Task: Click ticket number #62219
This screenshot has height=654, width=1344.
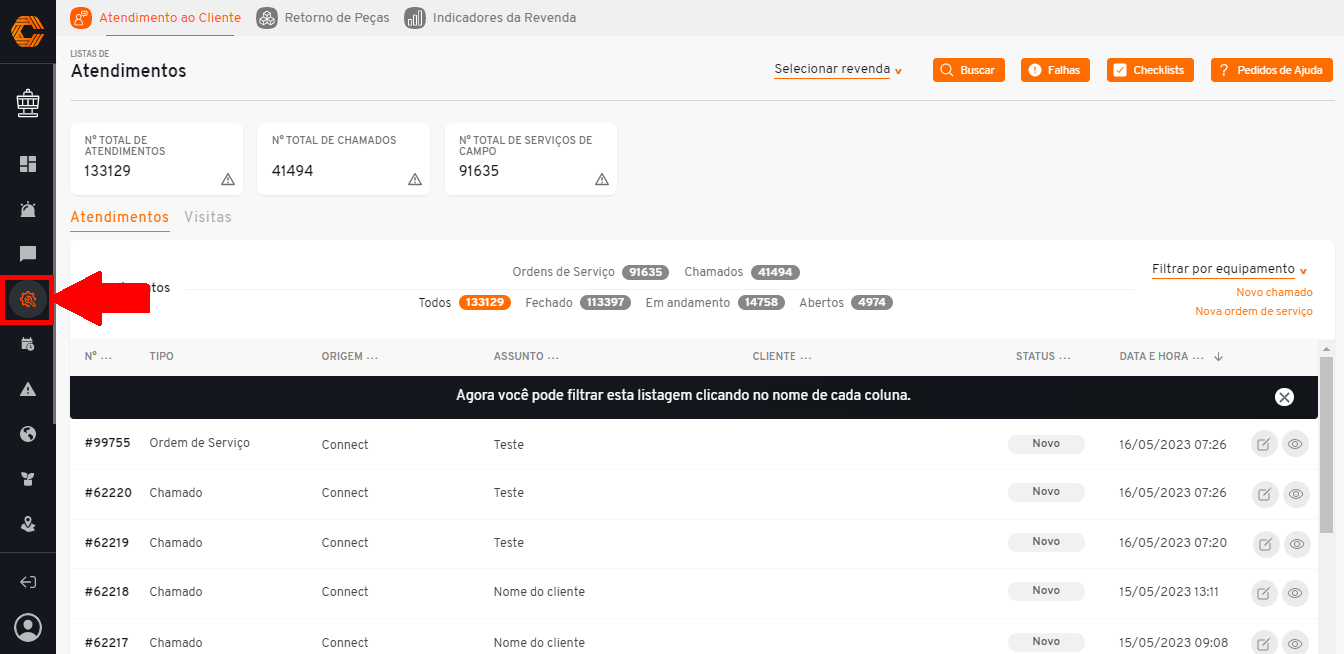Action: click(x=107, y=543)
